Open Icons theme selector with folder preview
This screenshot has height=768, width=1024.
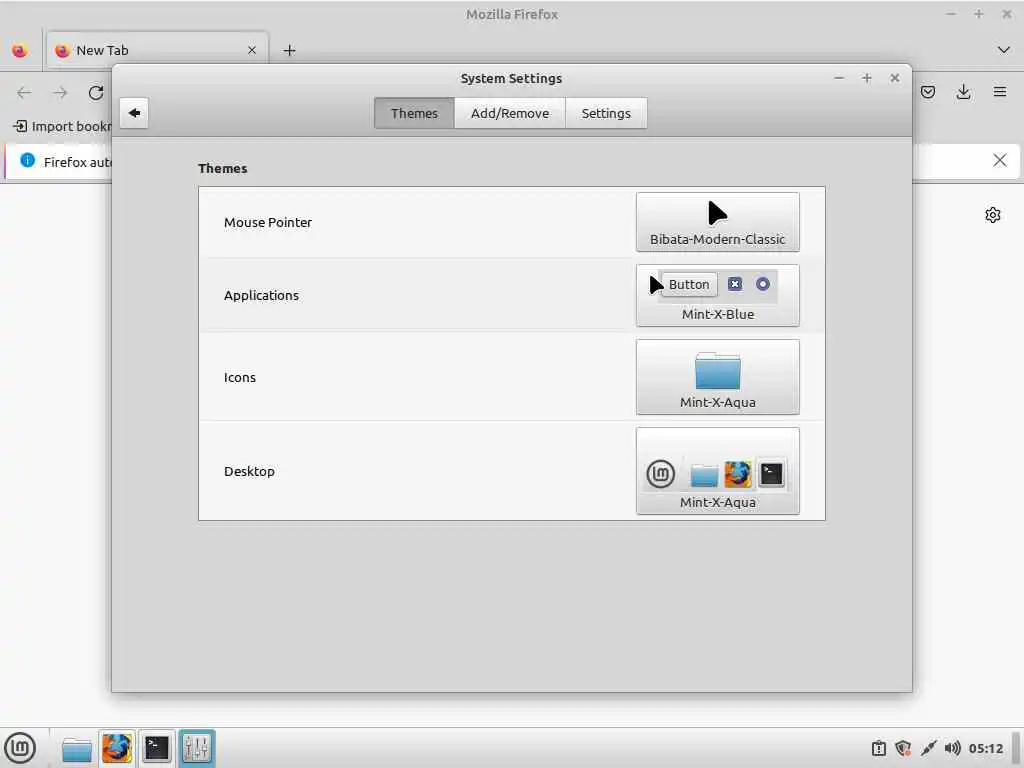click(717, 377)
